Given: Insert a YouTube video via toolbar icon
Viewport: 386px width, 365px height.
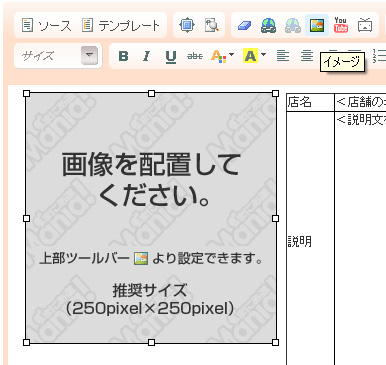Looking at the screenshot, I should [x=341, y=25].
